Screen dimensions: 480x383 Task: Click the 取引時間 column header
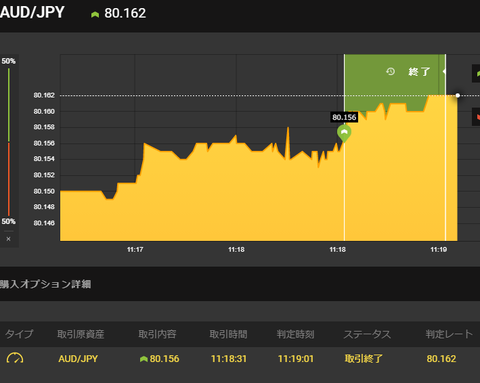(x=228, y=334)
